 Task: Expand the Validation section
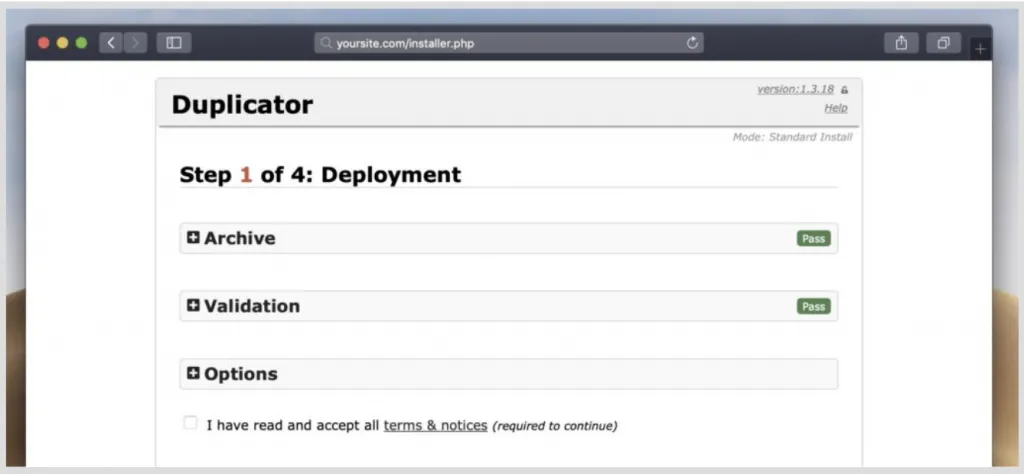pyautogui.click(x=194, y=305)
